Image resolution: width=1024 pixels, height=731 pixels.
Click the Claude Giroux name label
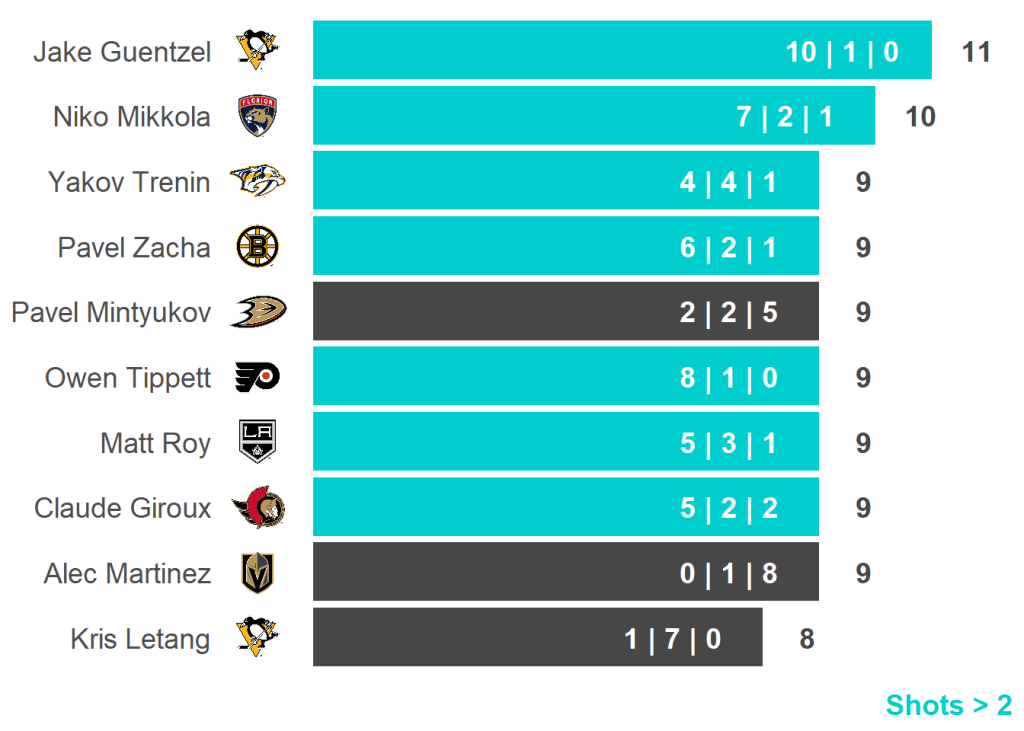122,508
